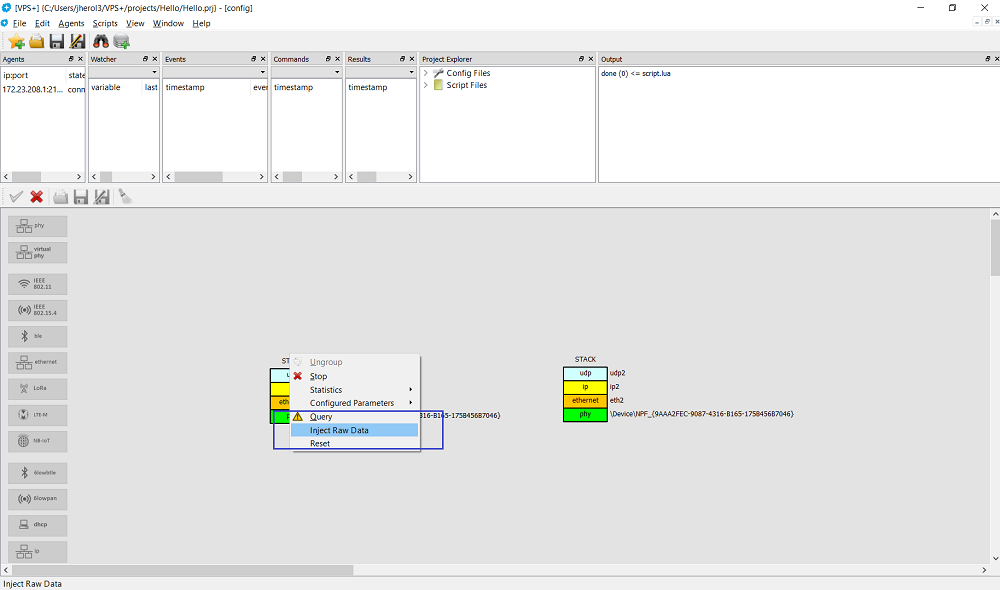The height and width of the screenshot is (590, 1000).
Task: Open the Events panel dropdown
Action: 261,72
